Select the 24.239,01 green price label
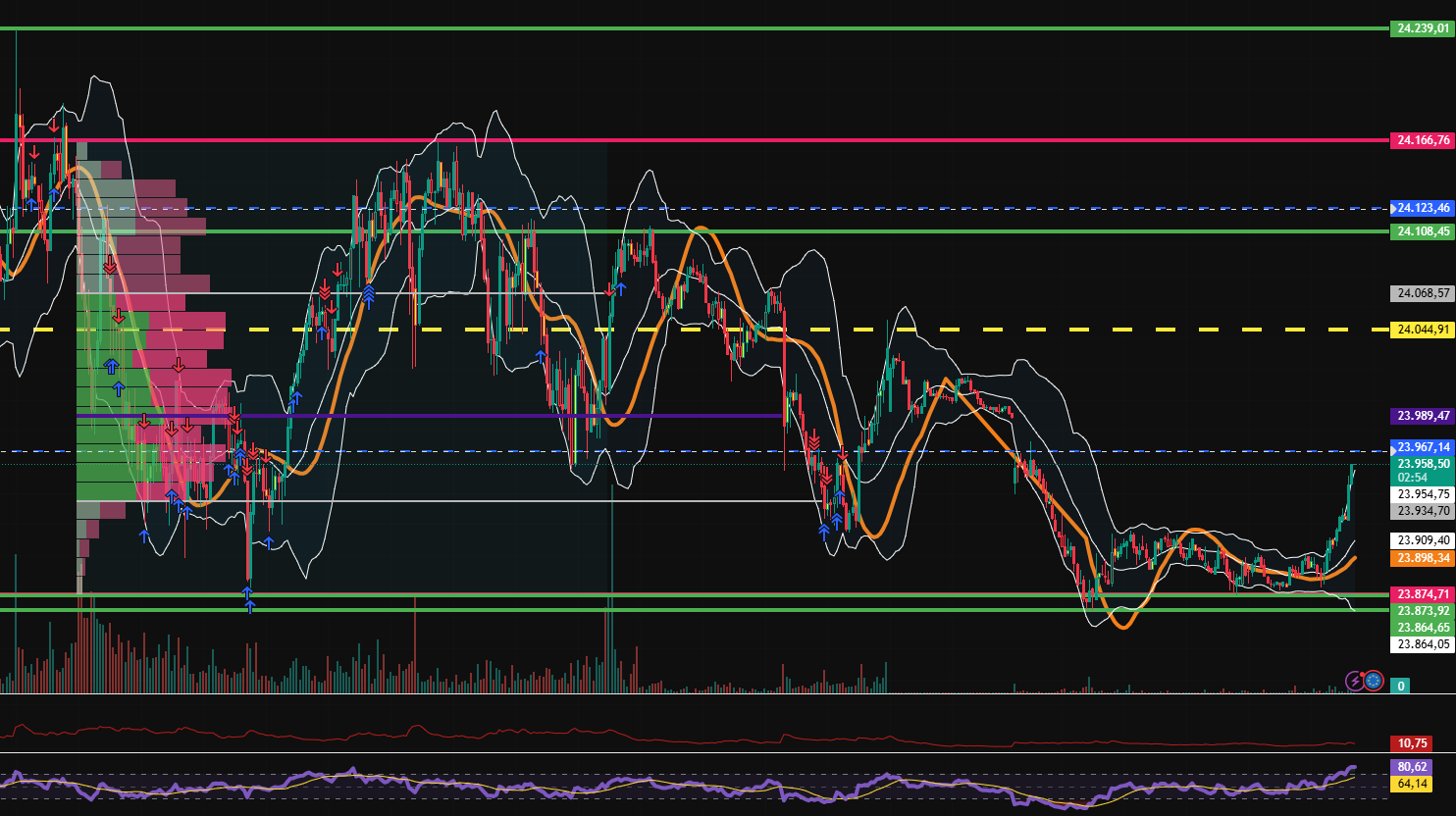This screenshot has height=816, width=1456. click(1422, 28)
